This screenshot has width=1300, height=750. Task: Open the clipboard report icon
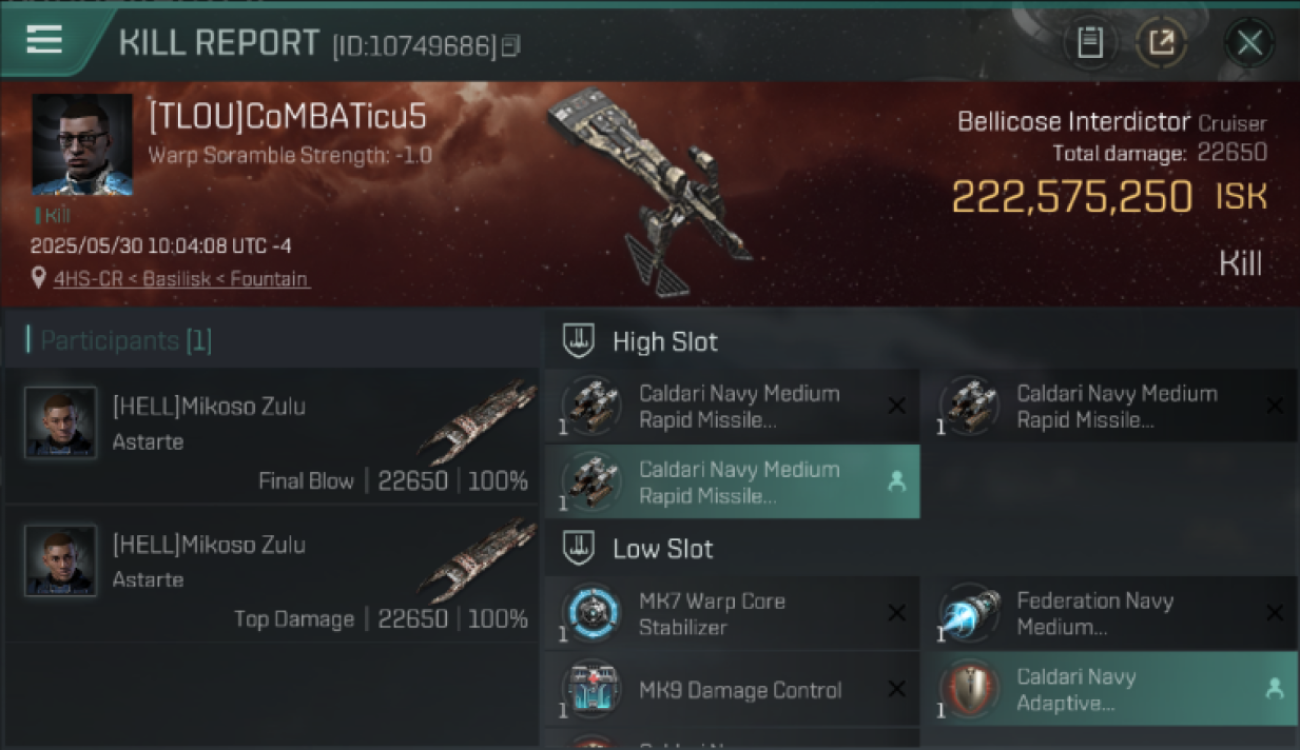click(x=1090, y=43)
